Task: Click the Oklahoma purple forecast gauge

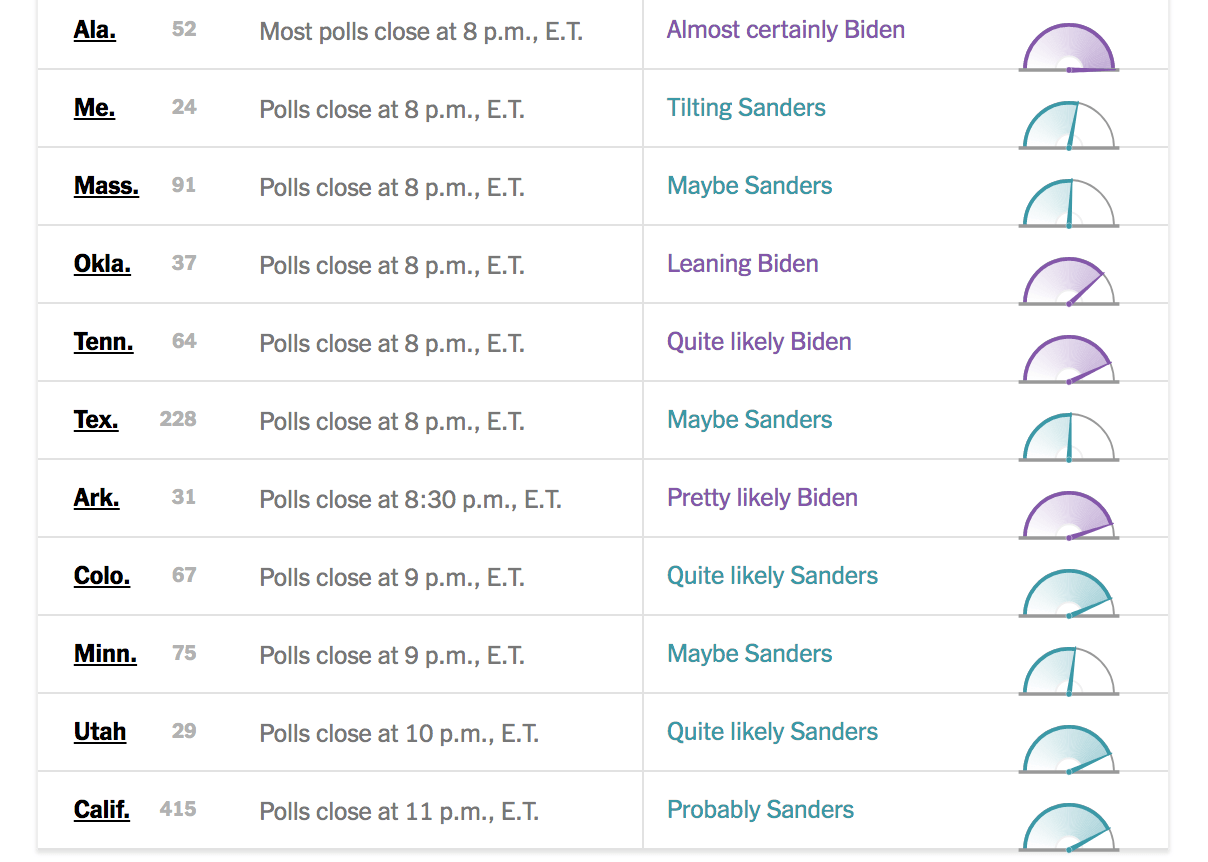Action: (x=1068, y=283)
